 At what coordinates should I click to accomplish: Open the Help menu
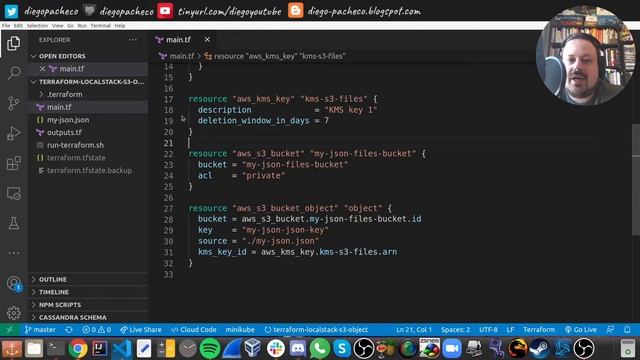120,25
